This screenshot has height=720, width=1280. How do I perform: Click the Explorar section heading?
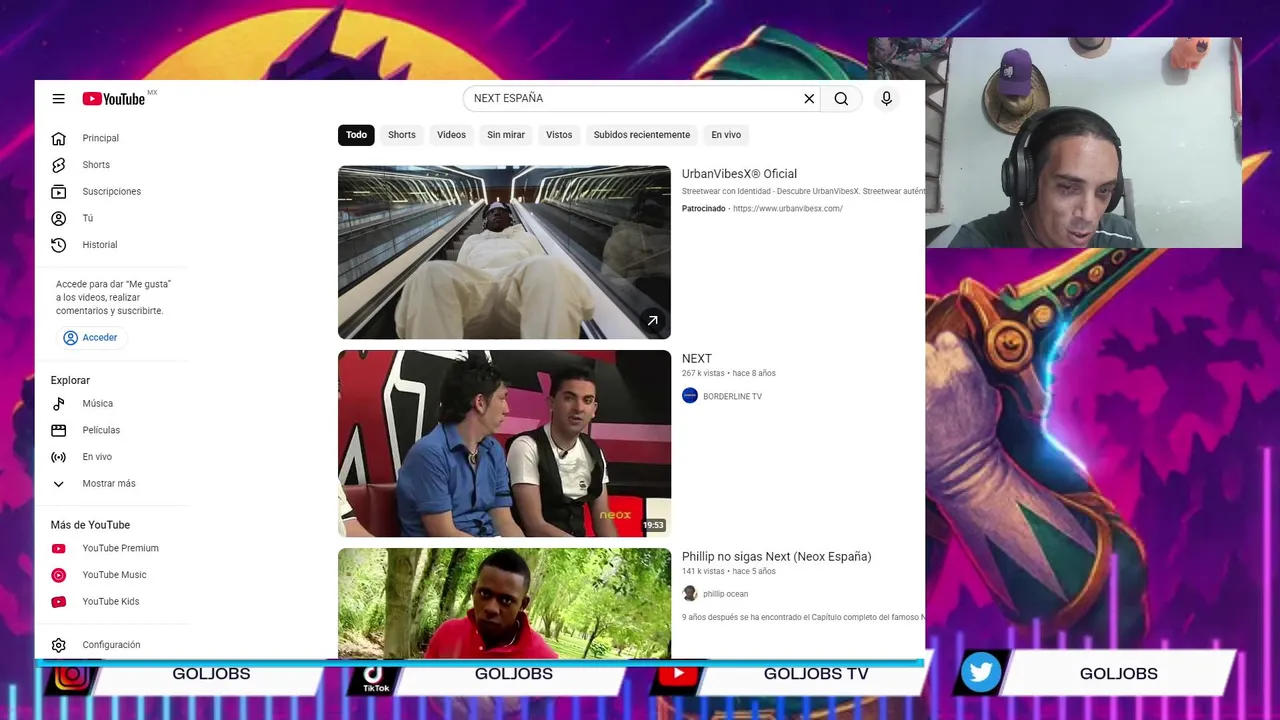[x=70, y=381]
